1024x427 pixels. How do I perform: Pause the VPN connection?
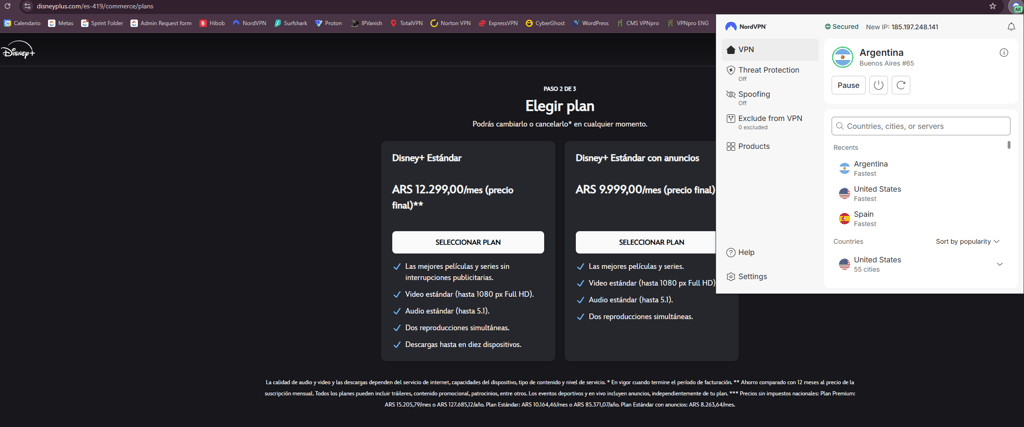click(x=848, y=85)
